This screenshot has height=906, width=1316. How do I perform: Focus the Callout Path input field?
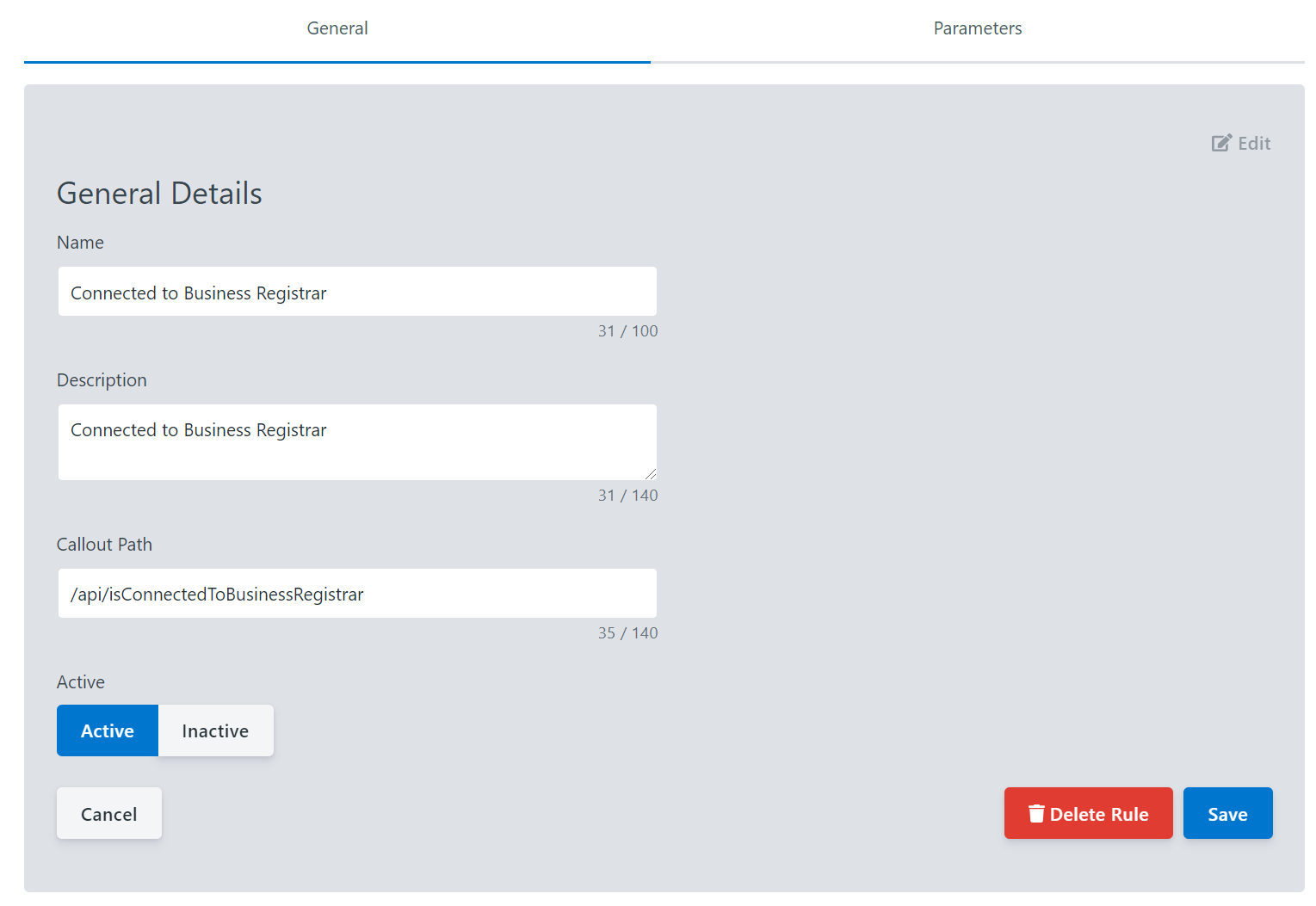357,593
